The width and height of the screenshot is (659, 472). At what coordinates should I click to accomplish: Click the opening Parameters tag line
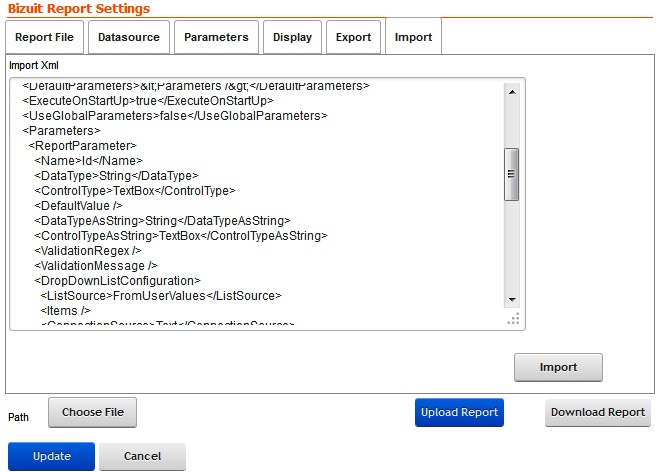pyautogui.click(x=61, y=131)
